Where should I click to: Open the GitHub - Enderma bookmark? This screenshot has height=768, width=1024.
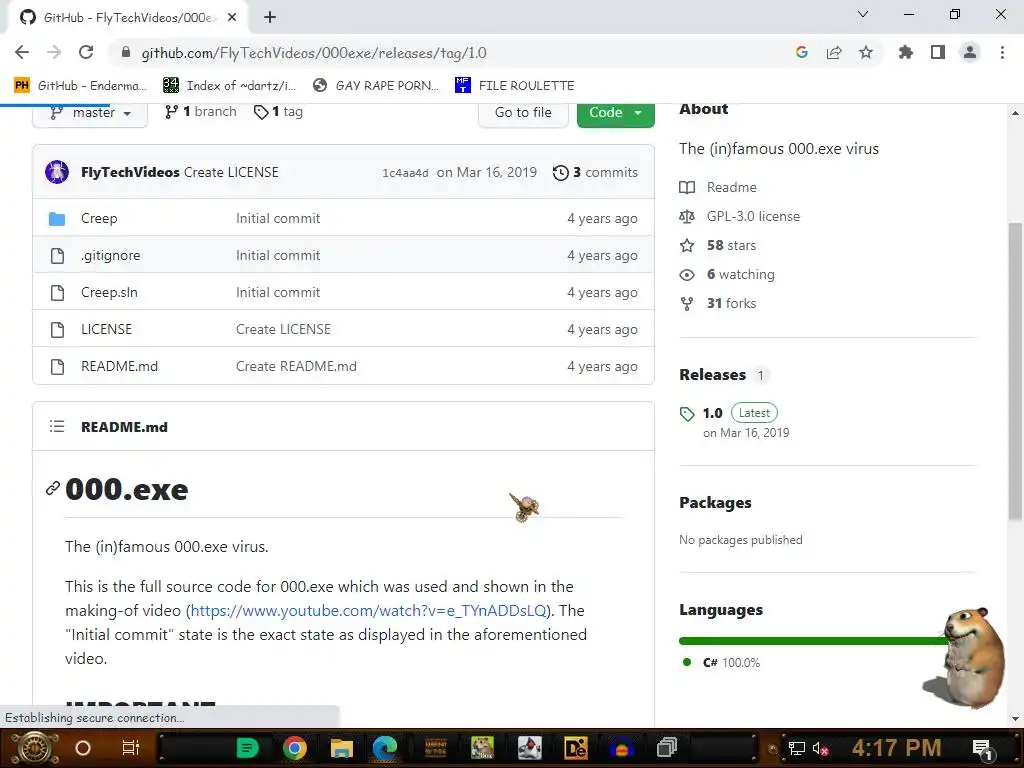point(80,86)
